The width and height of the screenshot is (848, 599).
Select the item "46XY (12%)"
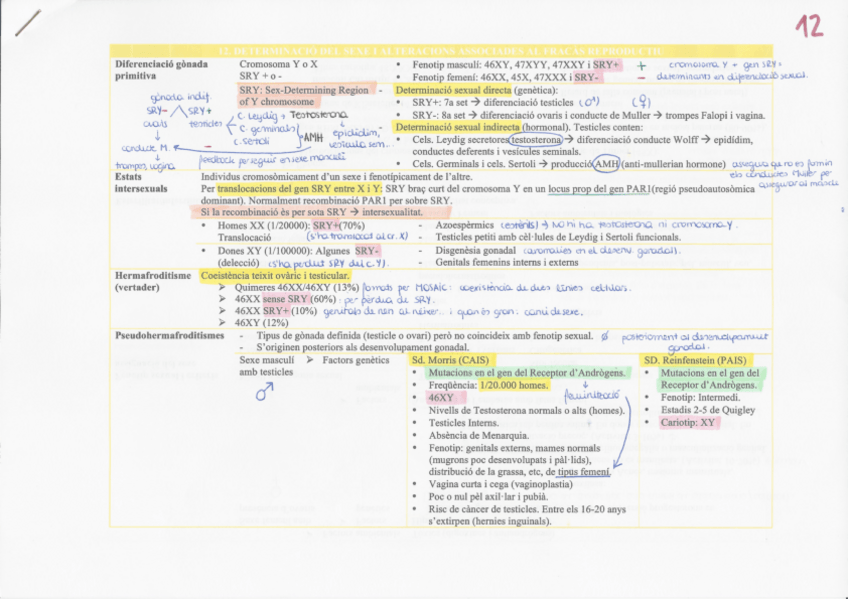261,323
